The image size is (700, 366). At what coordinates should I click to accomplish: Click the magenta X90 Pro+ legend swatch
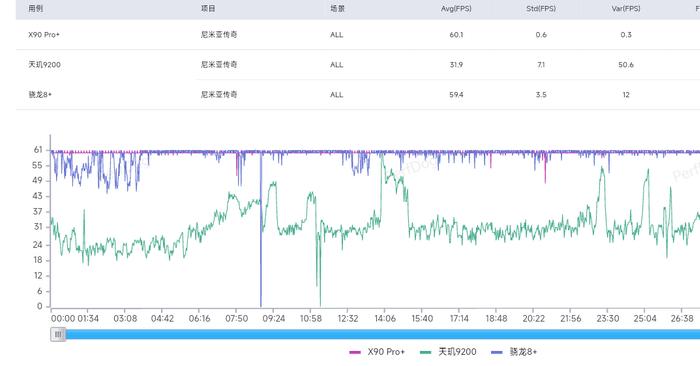point(355,352)
